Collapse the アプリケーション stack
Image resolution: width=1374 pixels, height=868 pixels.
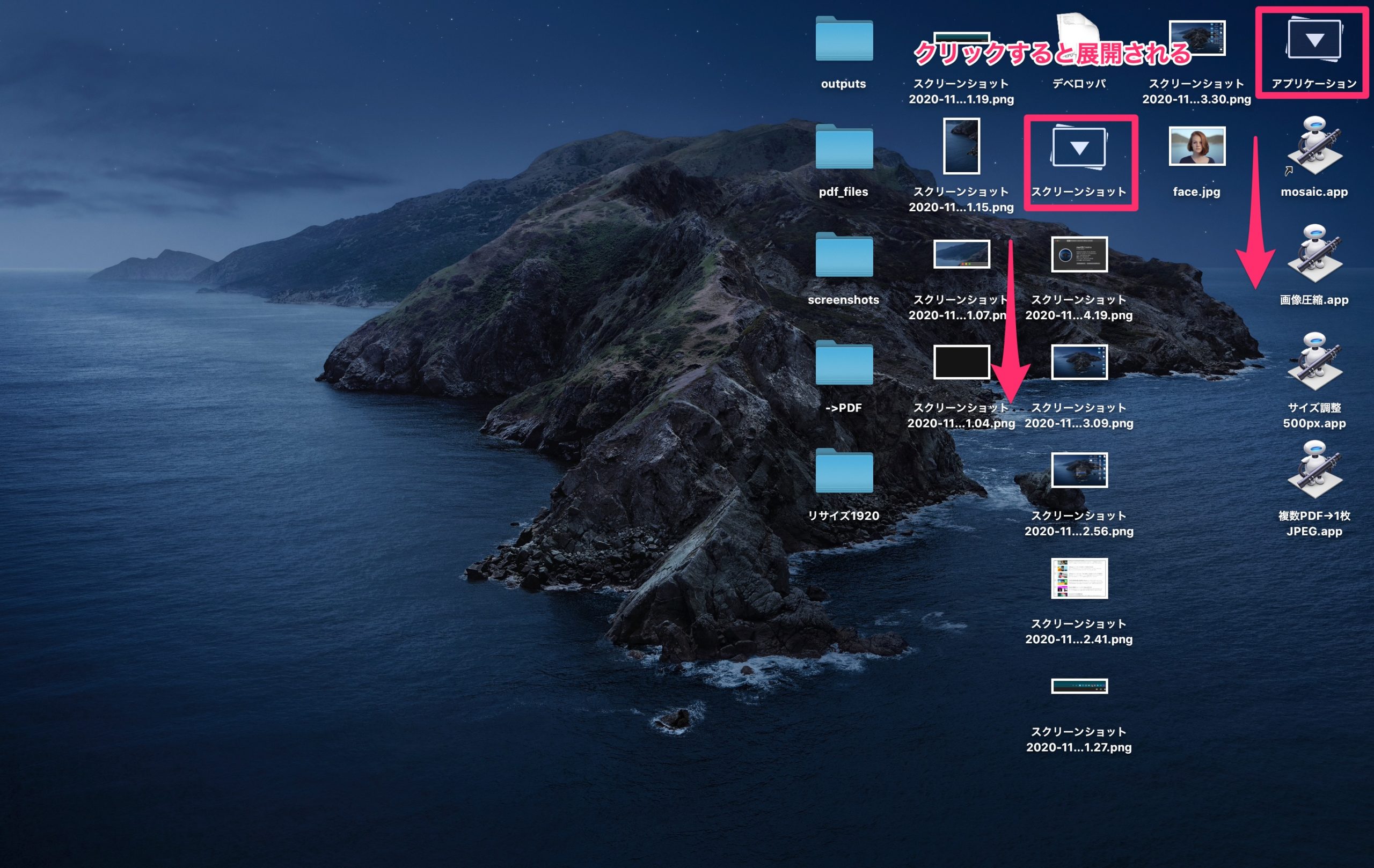(1314, 40)
